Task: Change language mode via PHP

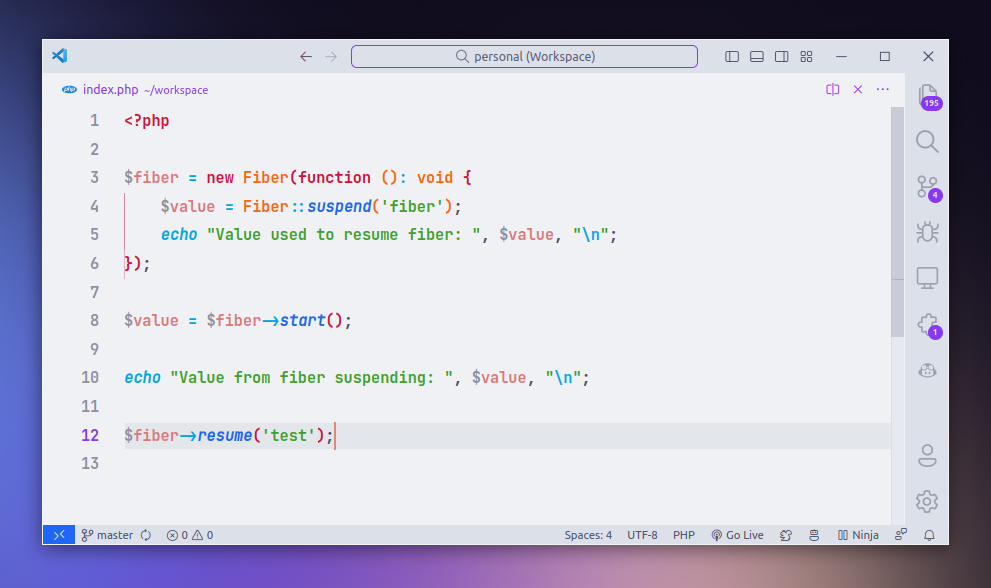Action: coord(684,535)
